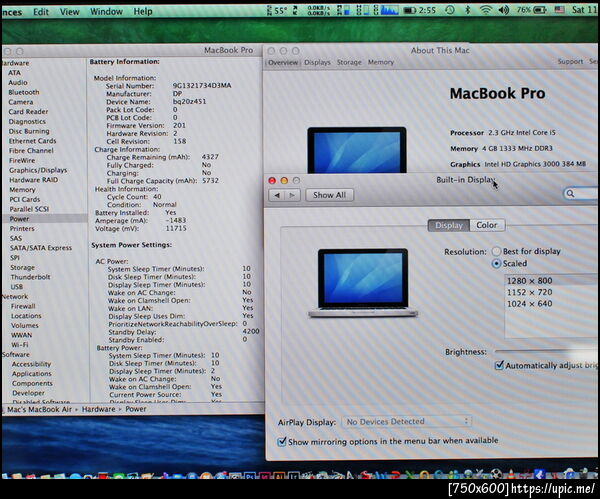Select Developer under Software
This screenshot has width=600, height=499.
click(28, 393)
